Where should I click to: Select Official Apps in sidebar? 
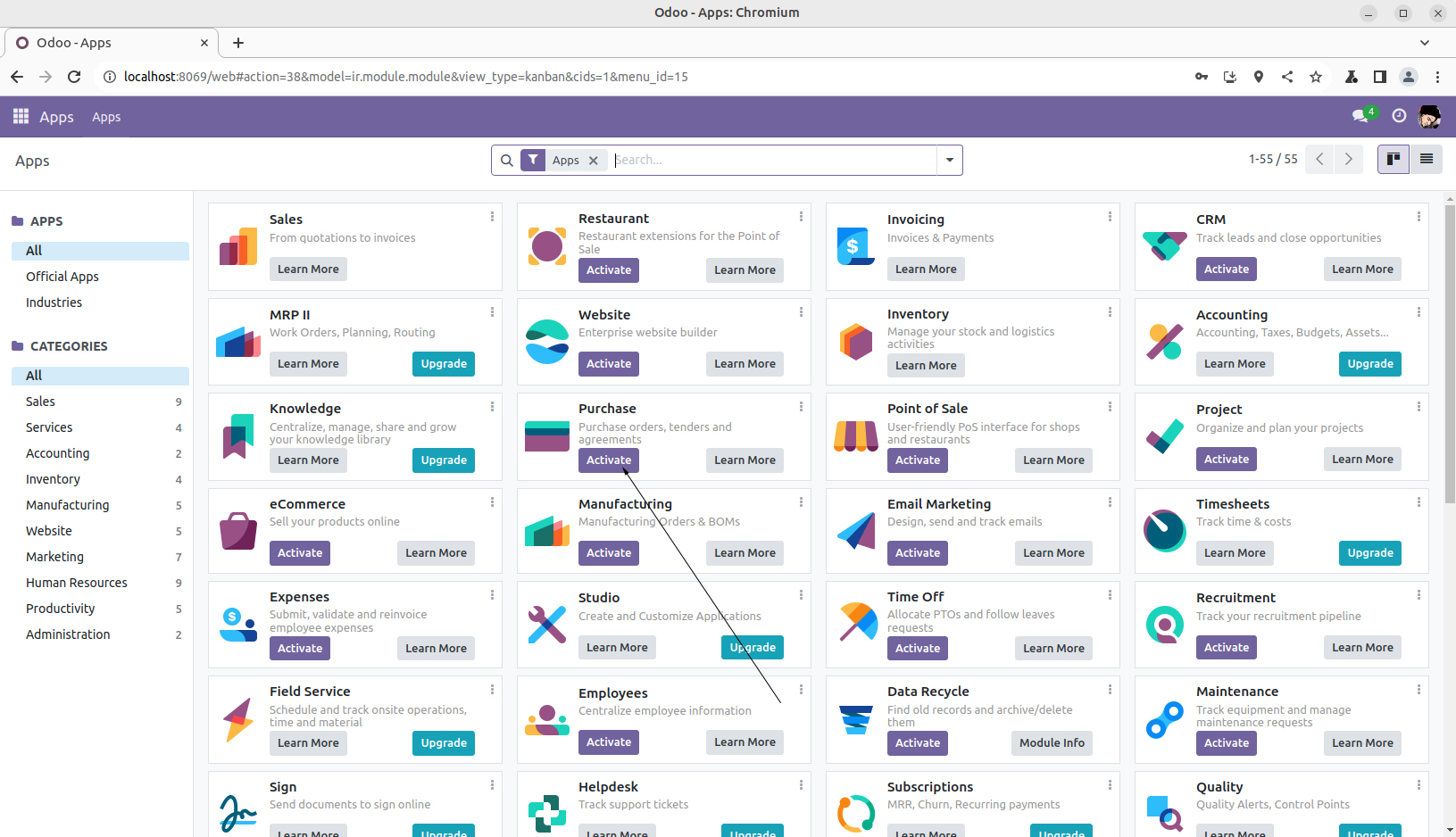coord(62,277)
